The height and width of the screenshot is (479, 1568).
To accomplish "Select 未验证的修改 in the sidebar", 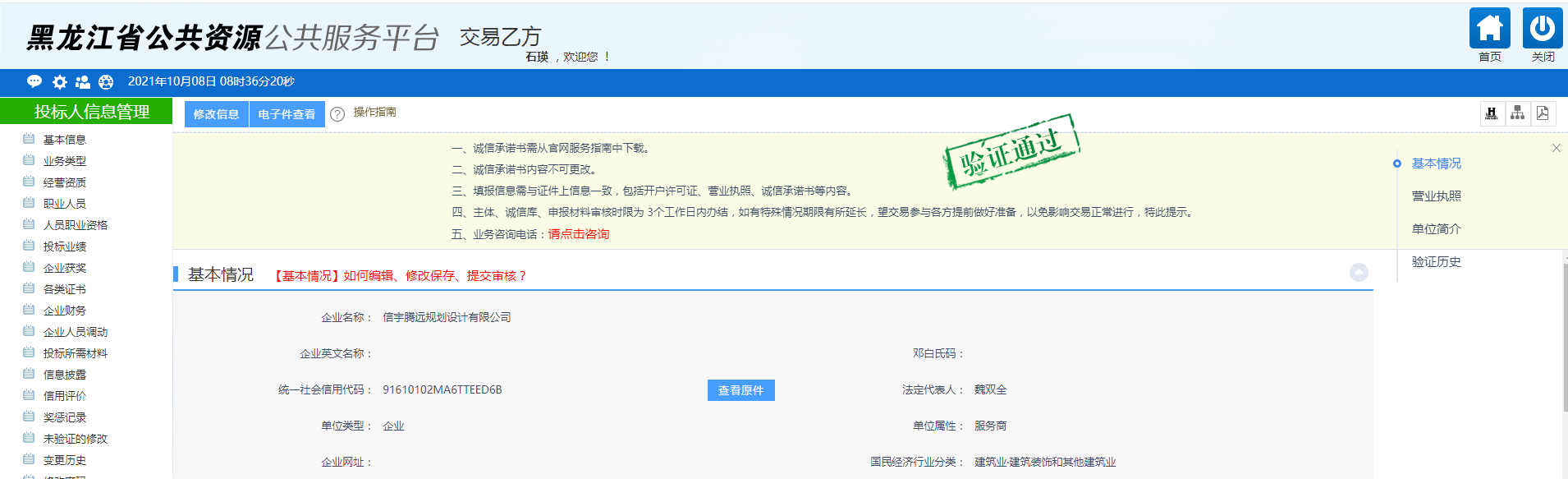I will click(75, 439).
